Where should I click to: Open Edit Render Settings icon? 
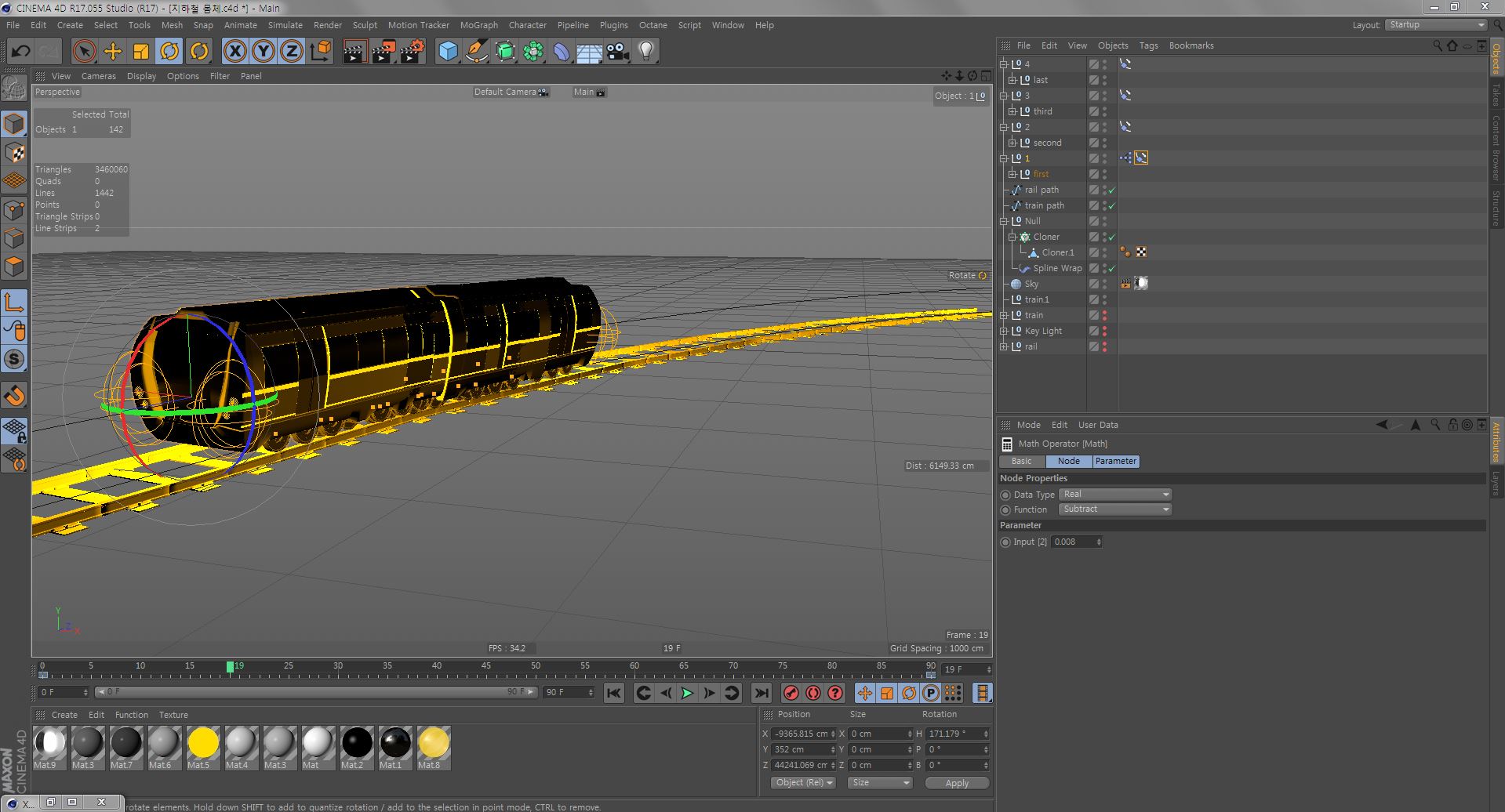pyautogui.click(x=413, y=52)
